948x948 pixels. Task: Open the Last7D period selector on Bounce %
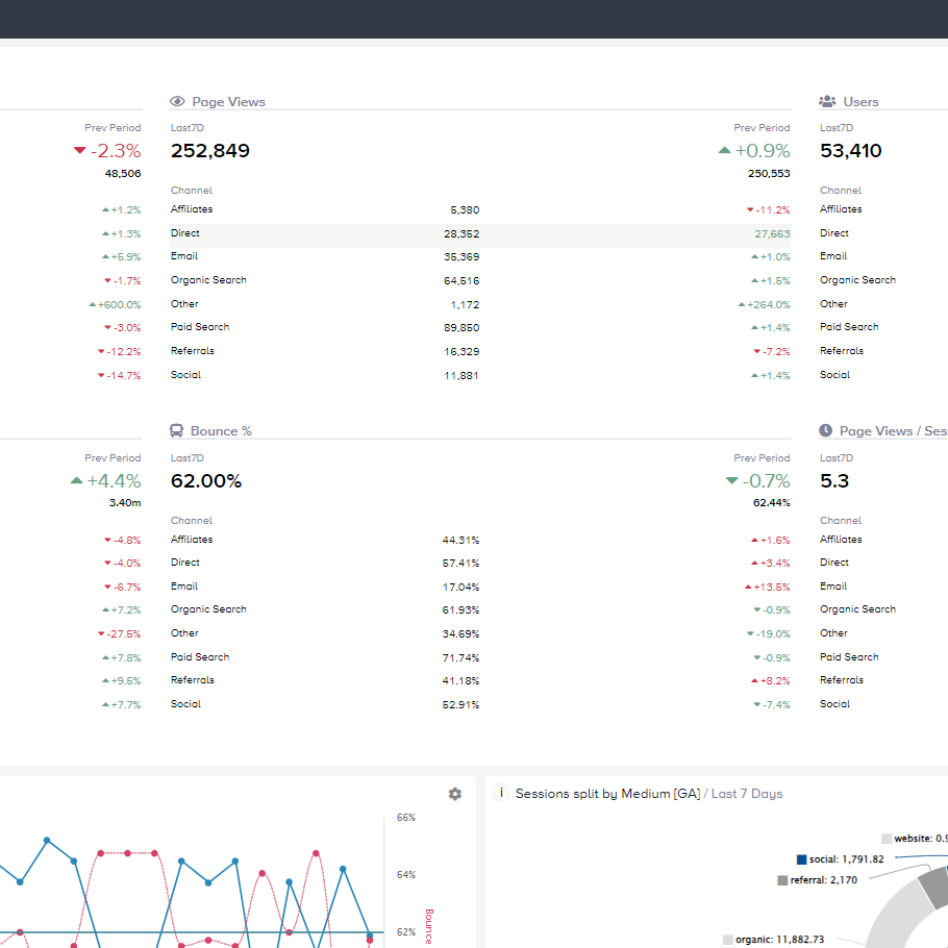coord(187,458)
